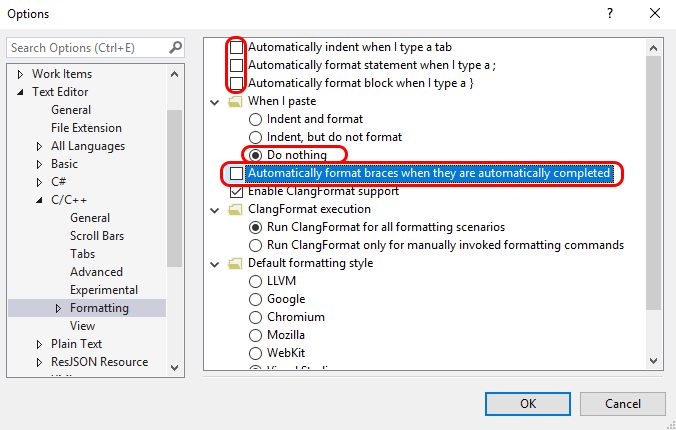
Task: Enable automatic indent when typing a tab
Action: pyautogui.click(x=236, y=47)
